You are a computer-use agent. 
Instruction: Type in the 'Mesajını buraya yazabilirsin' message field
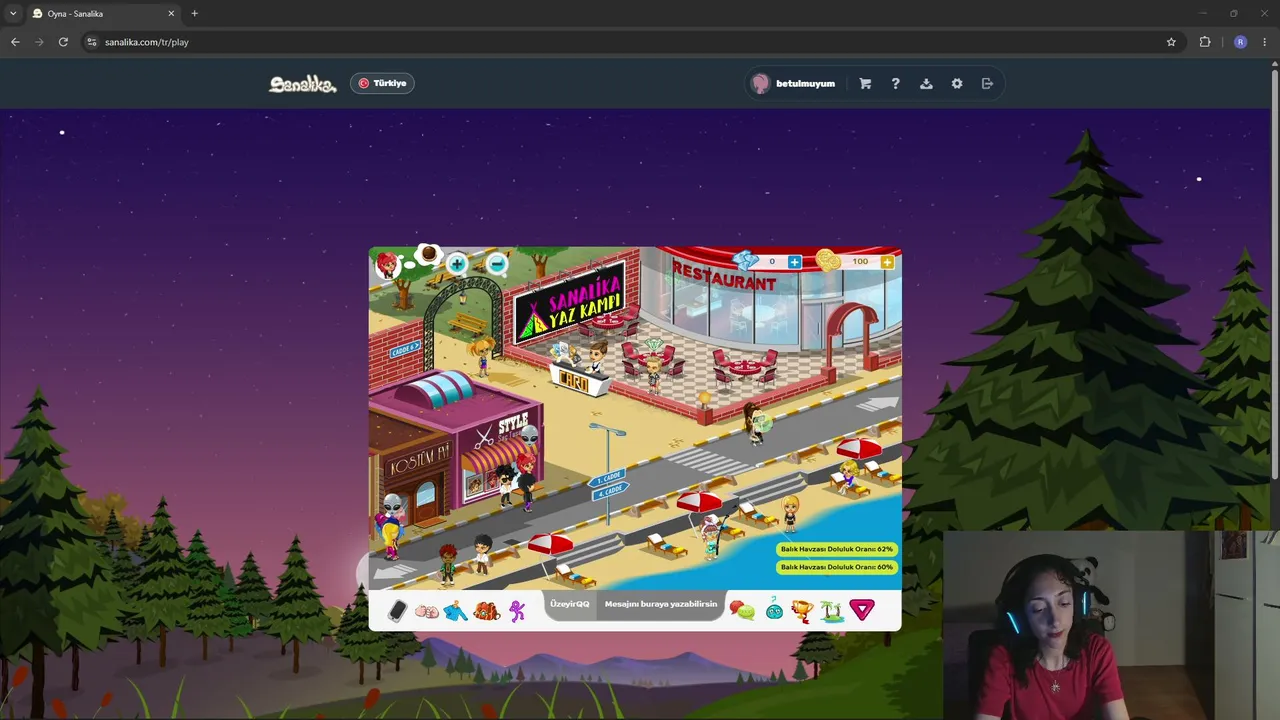click(x=661, y=604)
